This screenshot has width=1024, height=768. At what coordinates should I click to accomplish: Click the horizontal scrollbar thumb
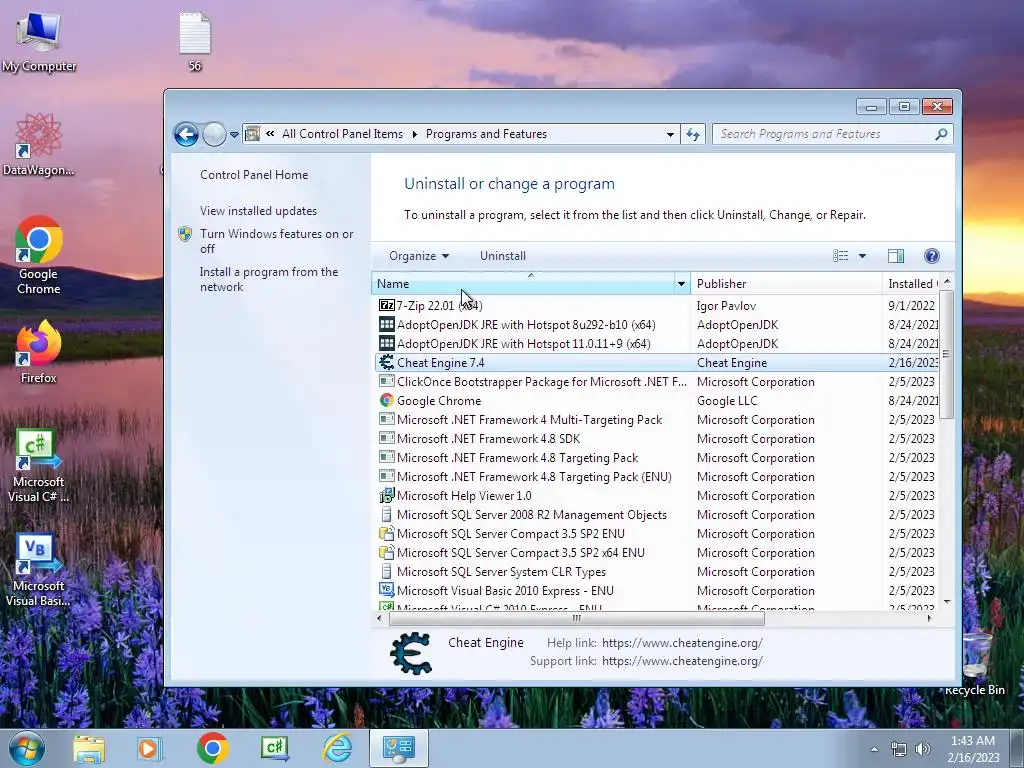576,618
